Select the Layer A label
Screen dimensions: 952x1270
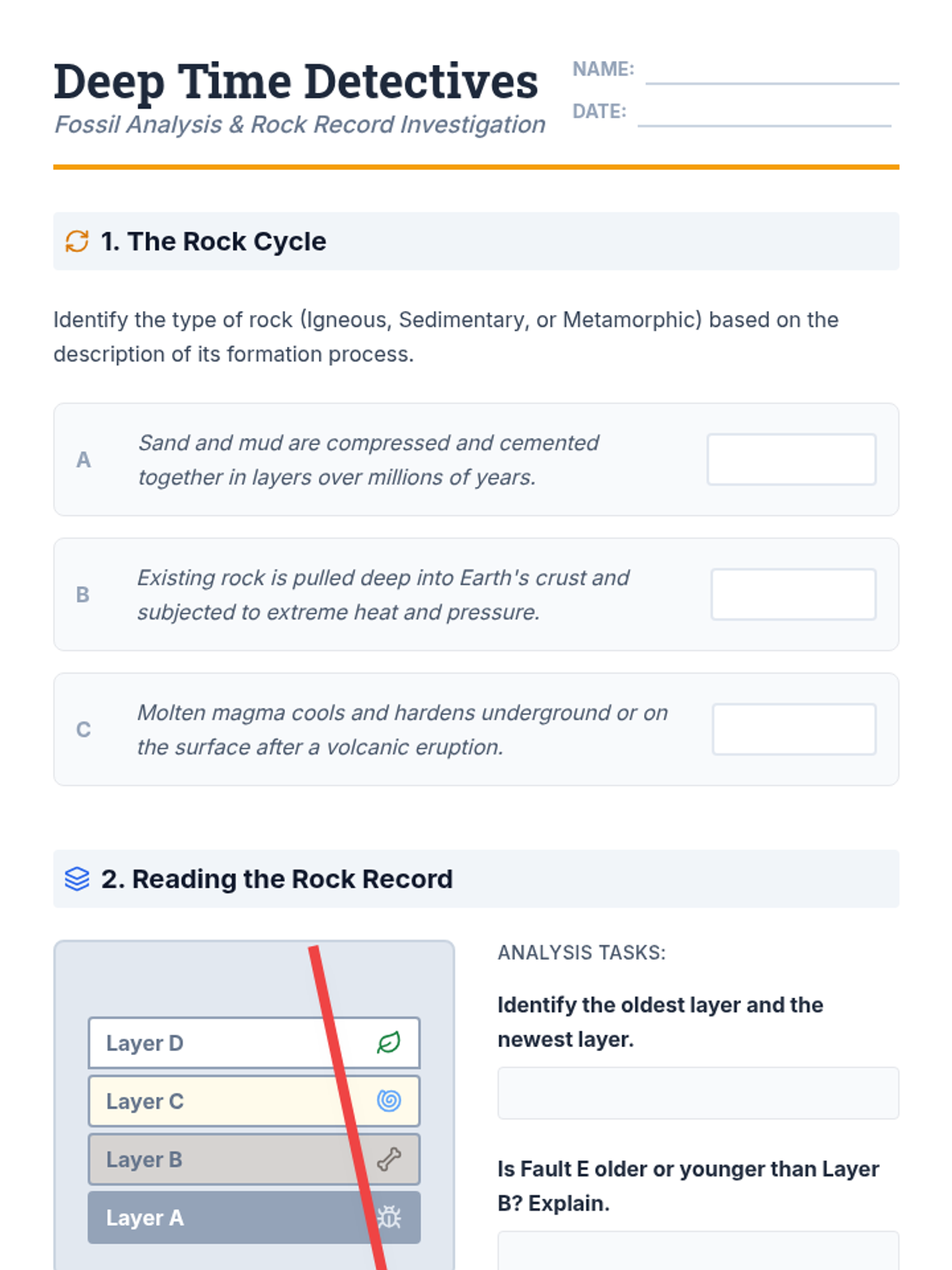[x=144, y=1218]
